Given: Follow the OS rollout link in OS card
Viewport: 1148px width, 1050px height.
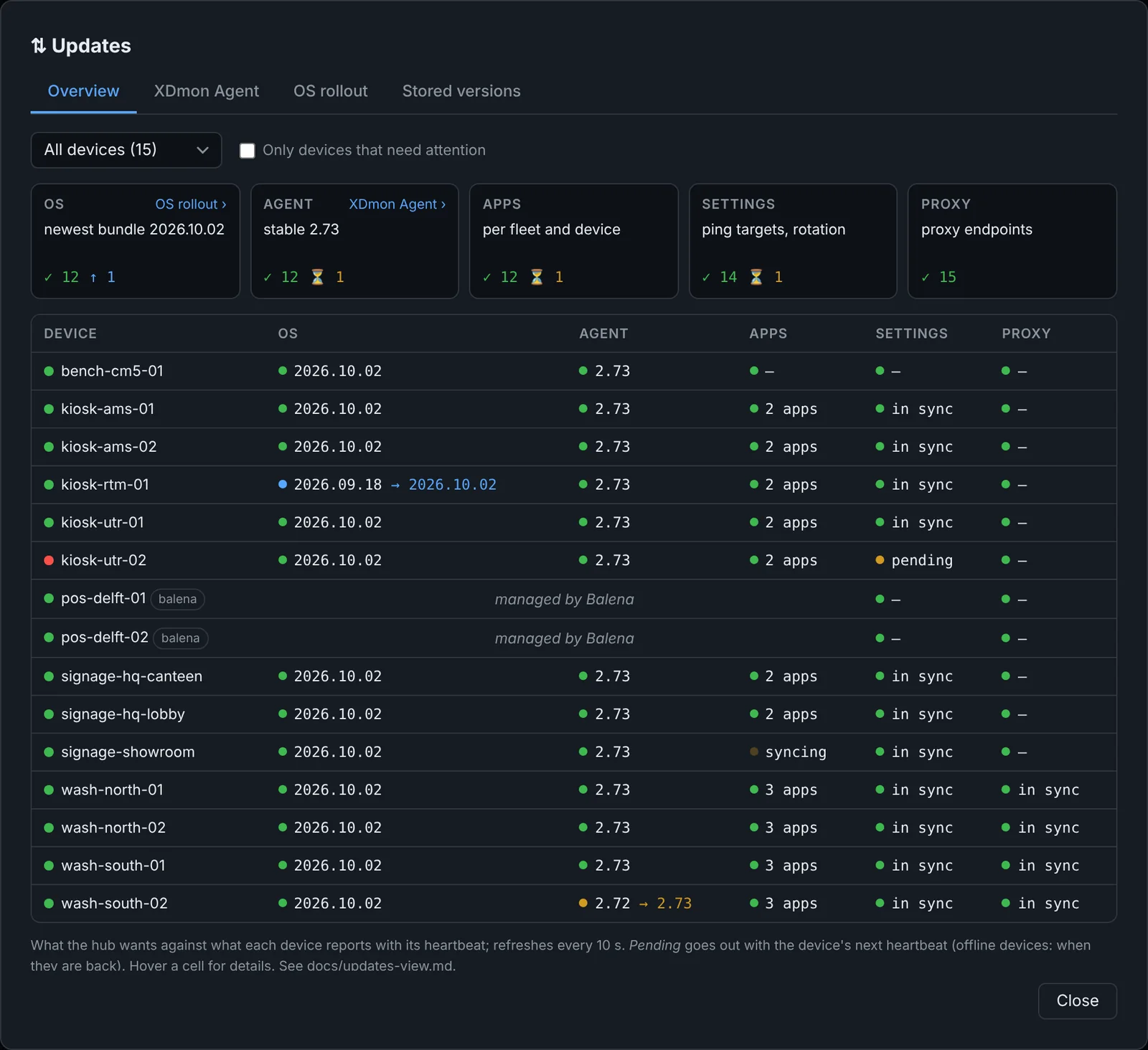Looking at the screenshot, I should [x=191, y=204].
